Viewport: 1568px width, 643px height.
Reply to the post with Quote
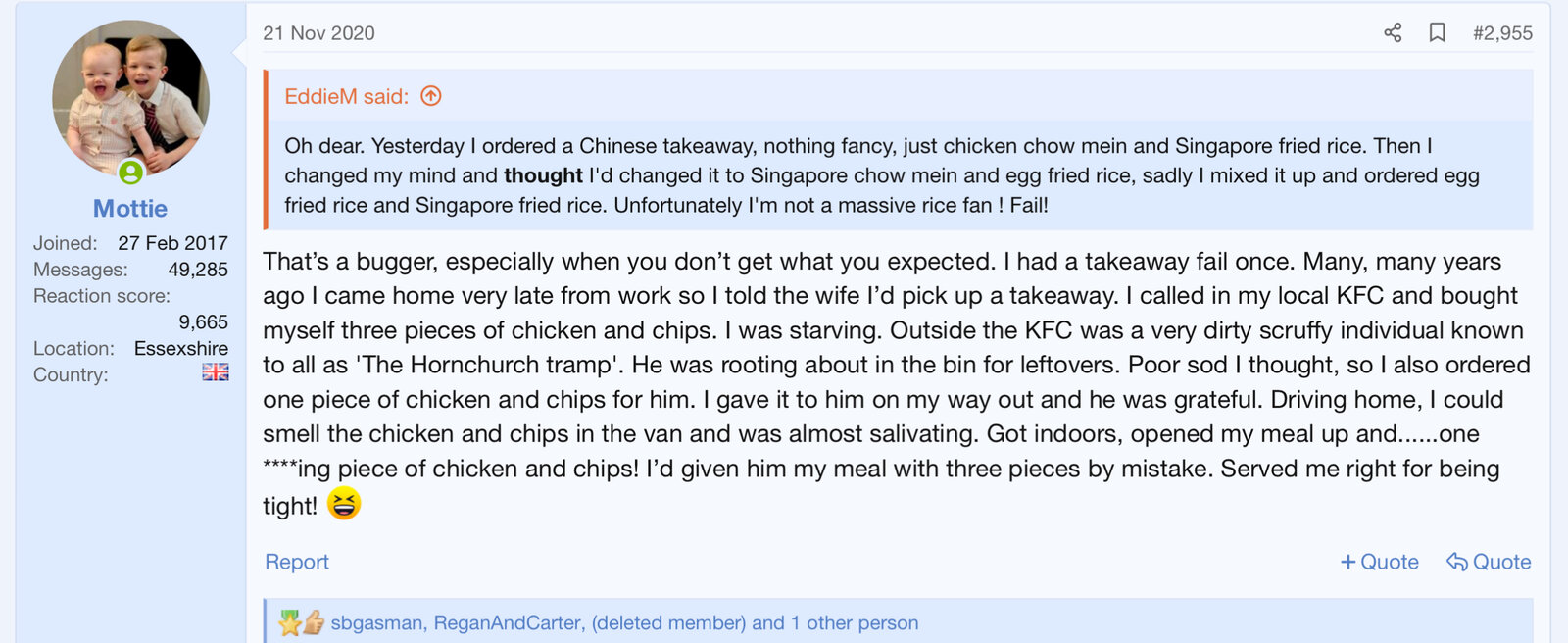(1489, 562)
